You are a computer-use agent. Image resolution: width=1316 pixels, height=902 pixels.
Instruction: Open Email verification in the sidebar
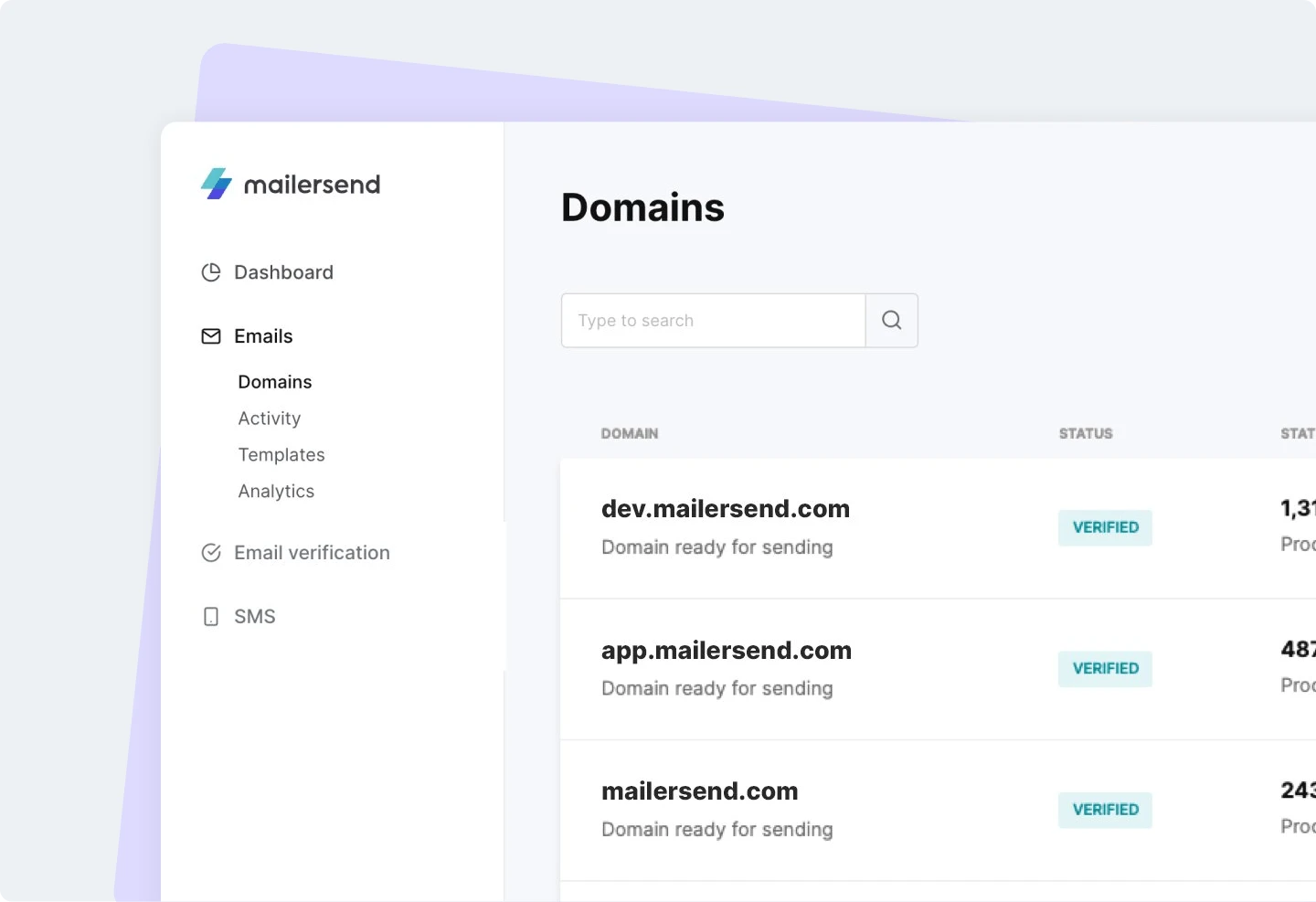[x=312, y=553]
